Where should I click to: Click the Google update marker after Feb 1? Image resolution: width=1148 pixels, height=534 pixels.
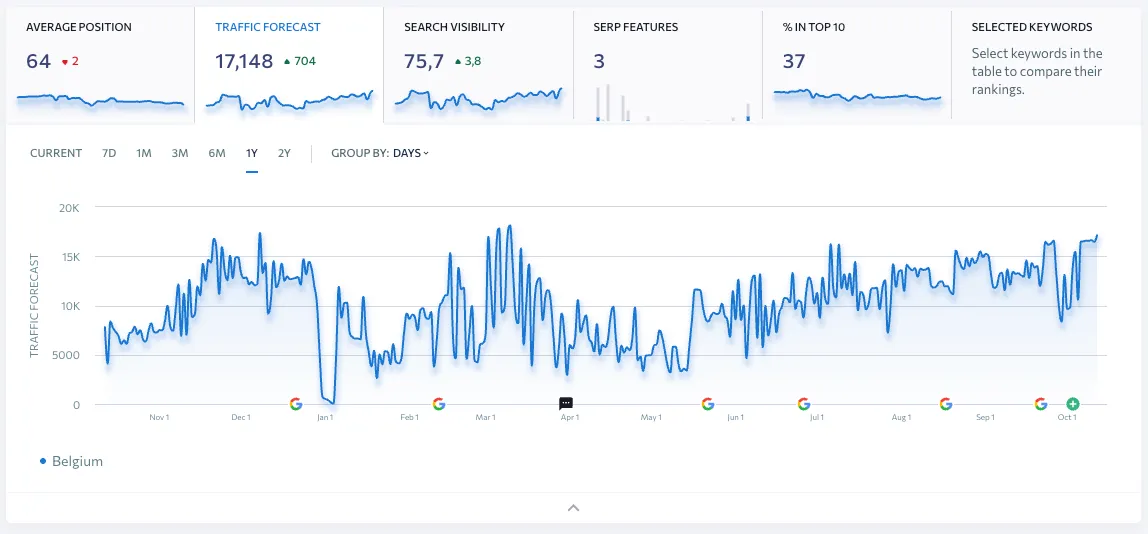[439, 404]
